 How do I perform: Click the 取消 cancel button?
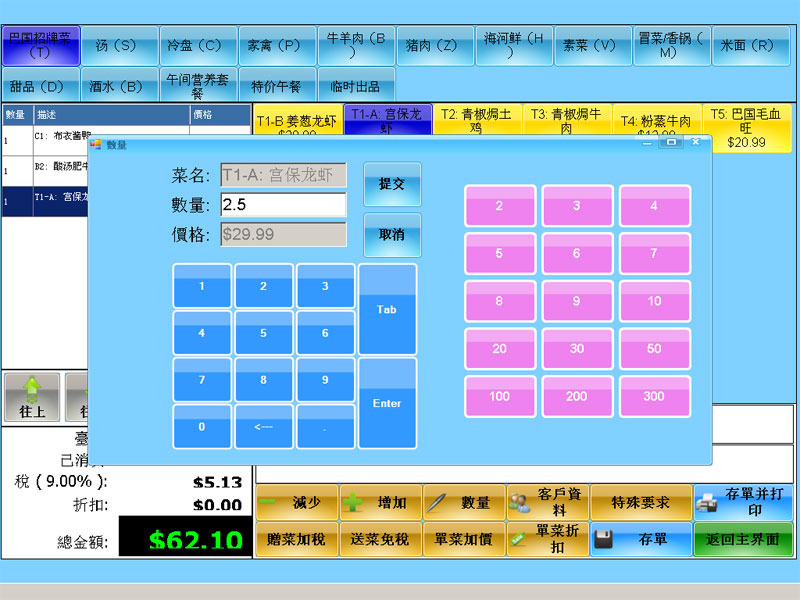click(x=391, y=235)
